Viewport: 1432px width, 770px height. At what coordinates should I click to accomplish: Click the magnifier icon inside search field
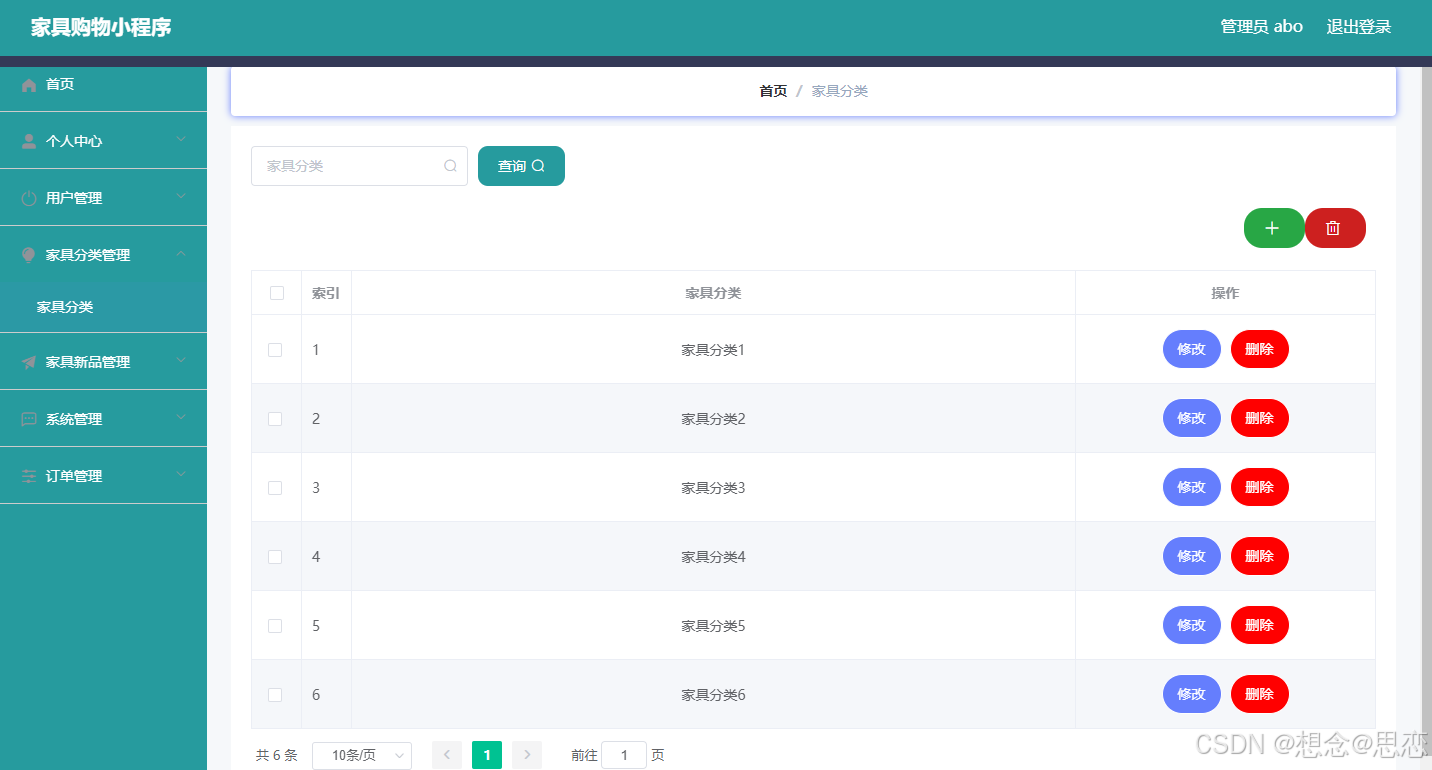450,166
